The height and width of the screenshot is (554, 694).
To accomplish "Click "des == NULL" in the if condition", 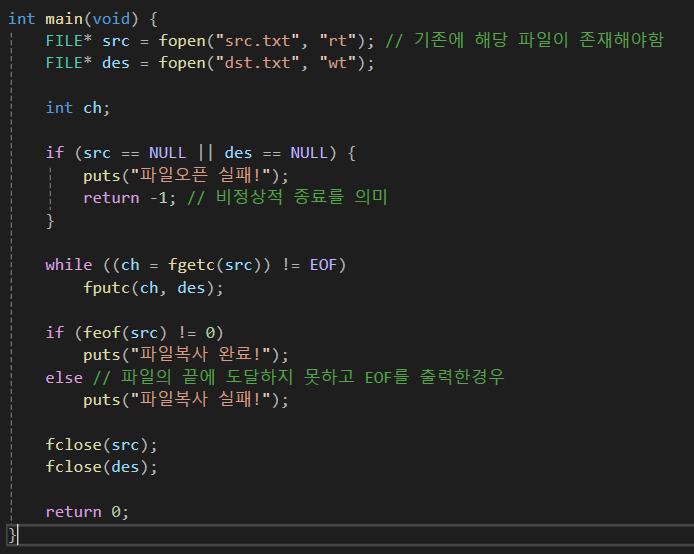I will coord(276,153).
